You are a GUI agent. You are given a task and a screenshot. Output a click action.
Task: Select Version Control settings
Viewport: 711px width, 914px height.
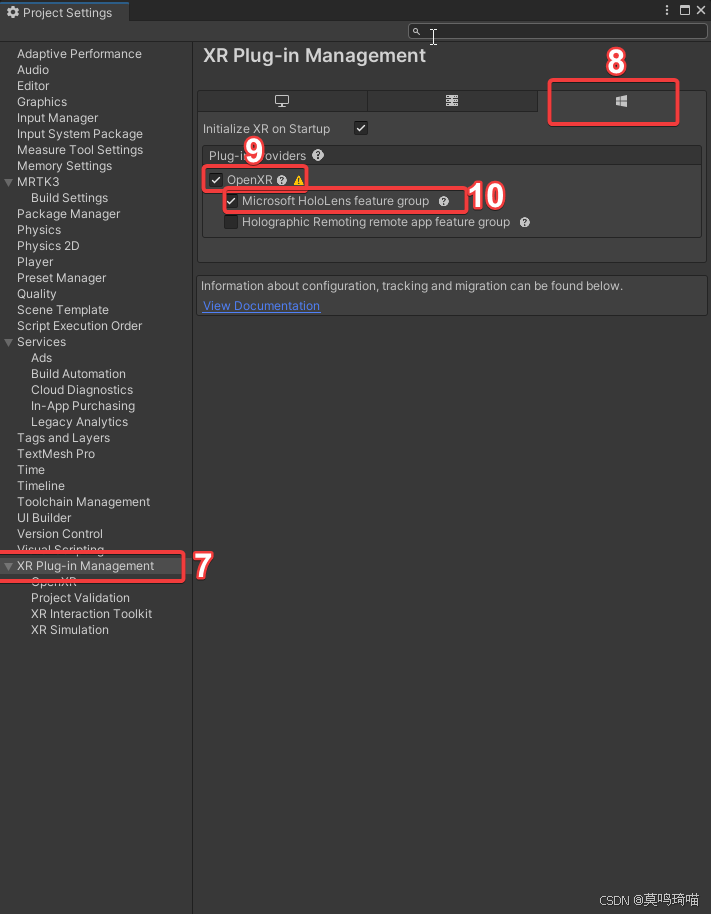[60, 534]
